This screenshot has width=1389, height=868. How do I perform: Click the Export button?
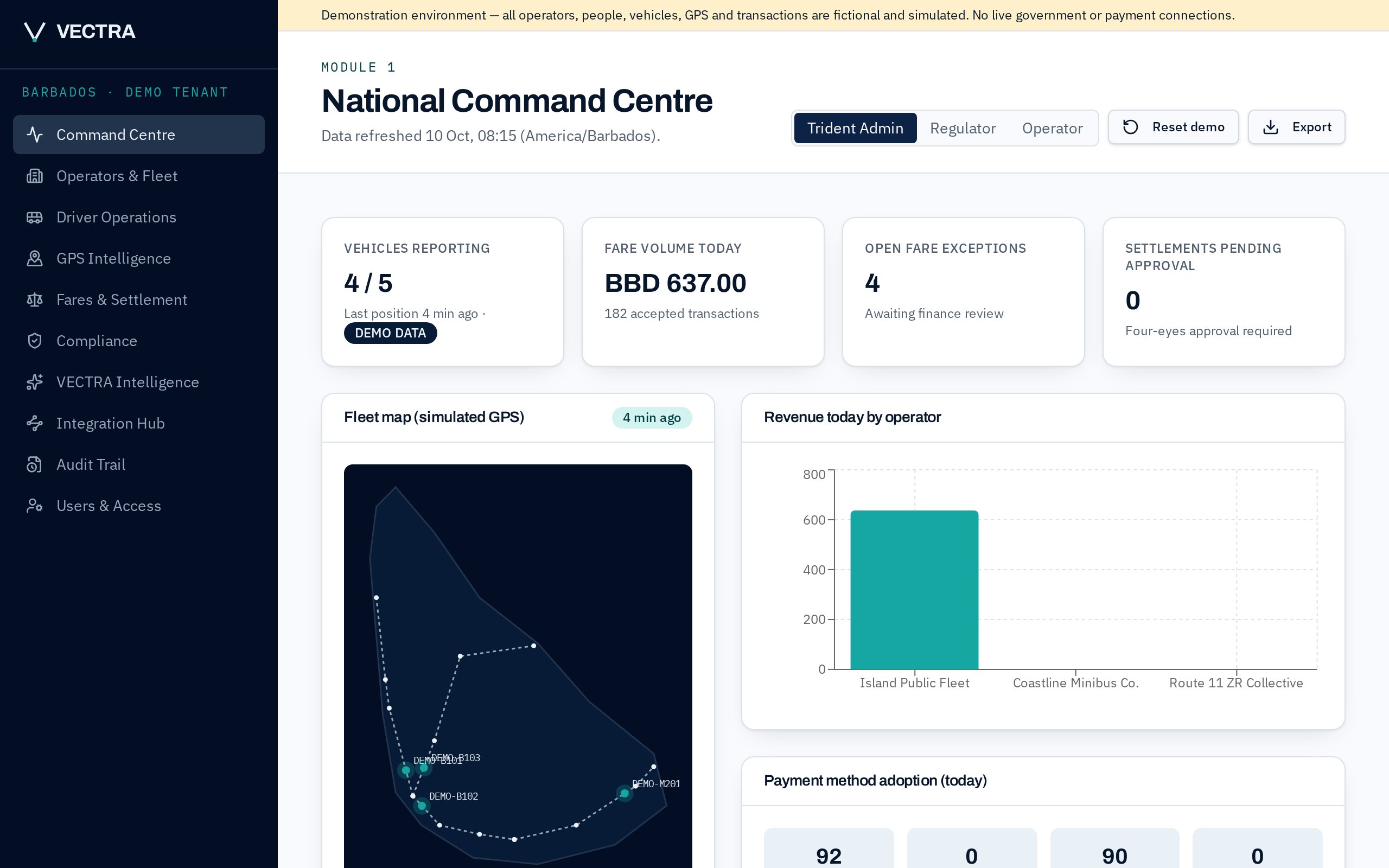[1297, 127]
